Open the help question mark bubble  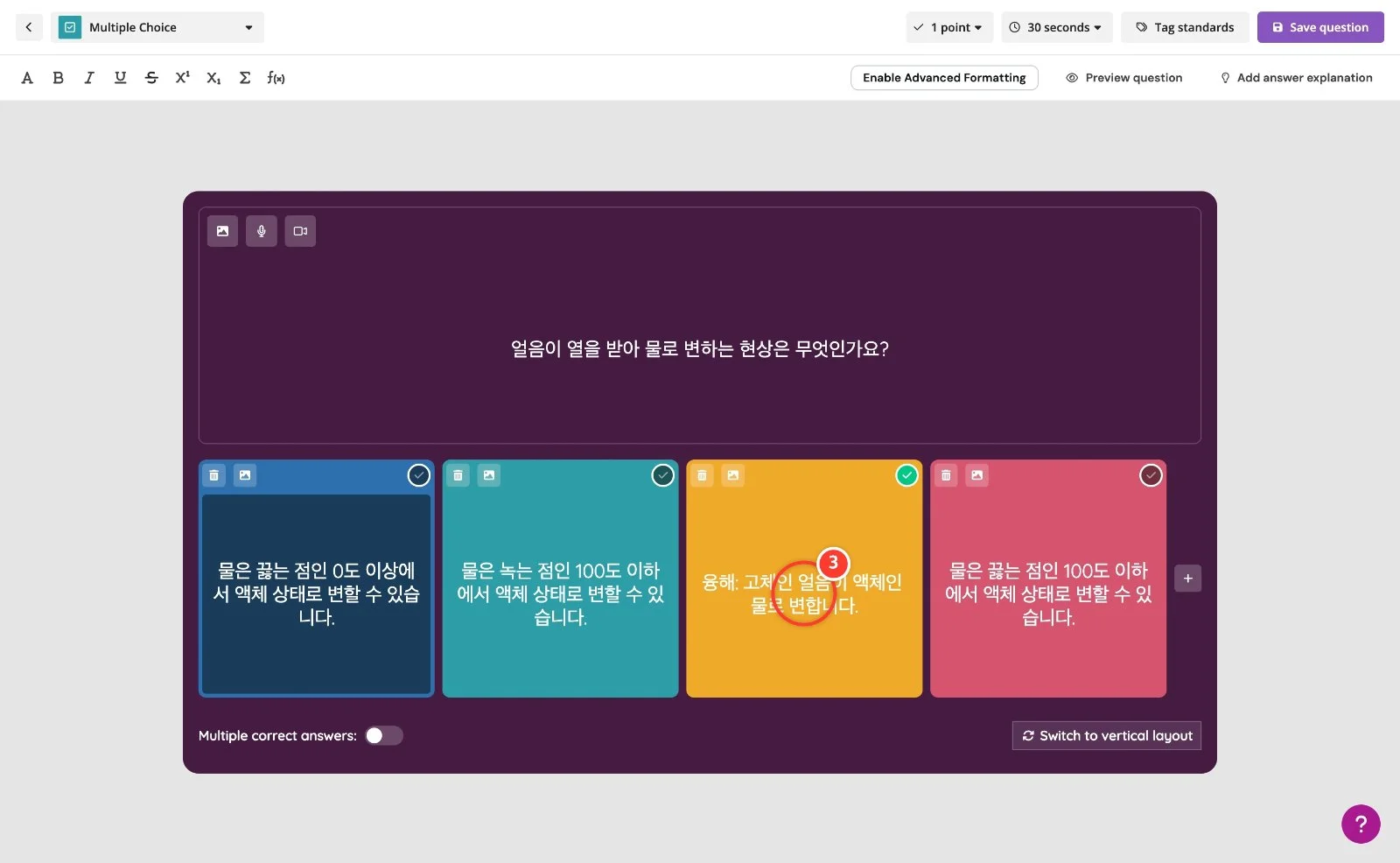point(1361,824)
